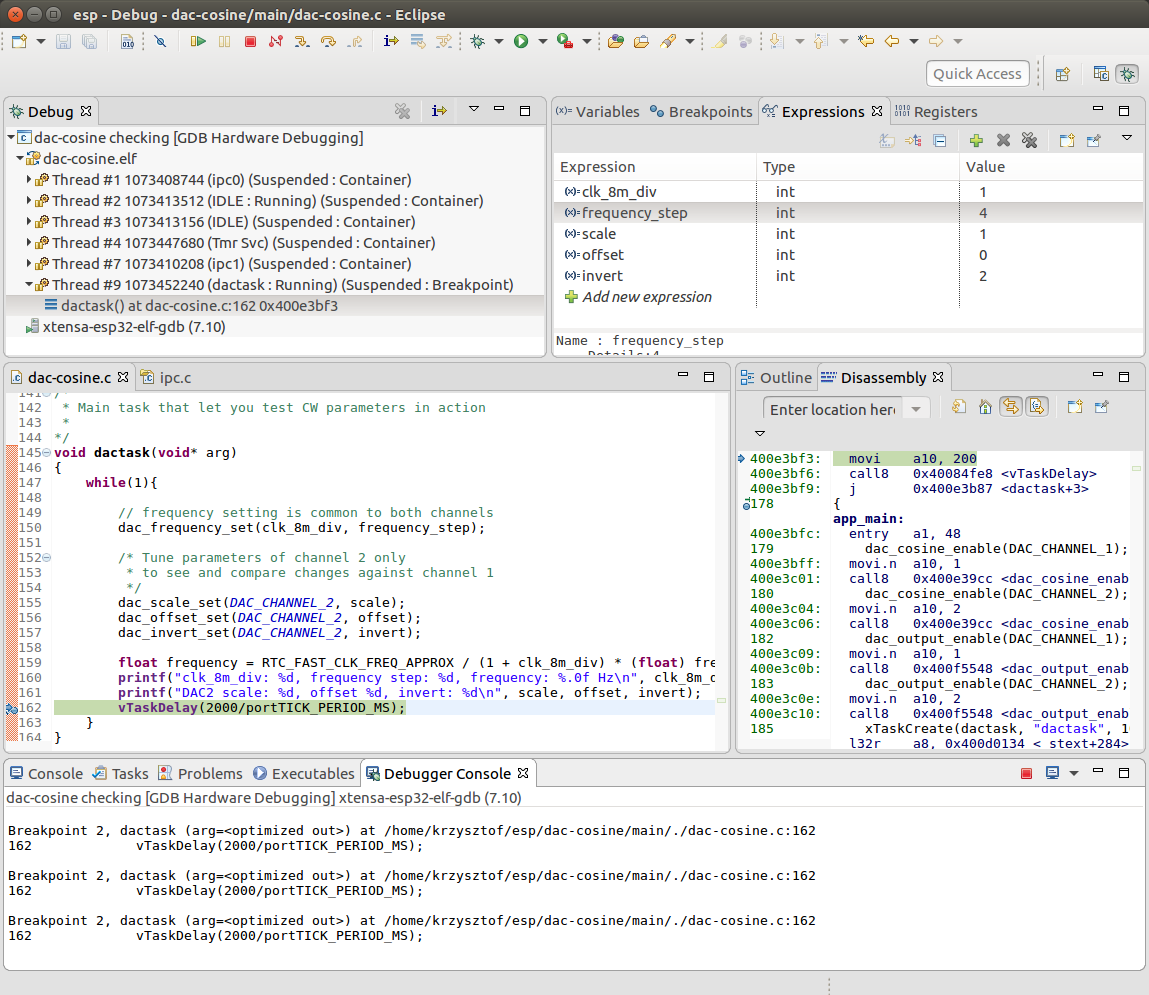This screenshot has height=995, width=1149.
Task: Open the ipc.c editor tab
Action: click(174, 377)
